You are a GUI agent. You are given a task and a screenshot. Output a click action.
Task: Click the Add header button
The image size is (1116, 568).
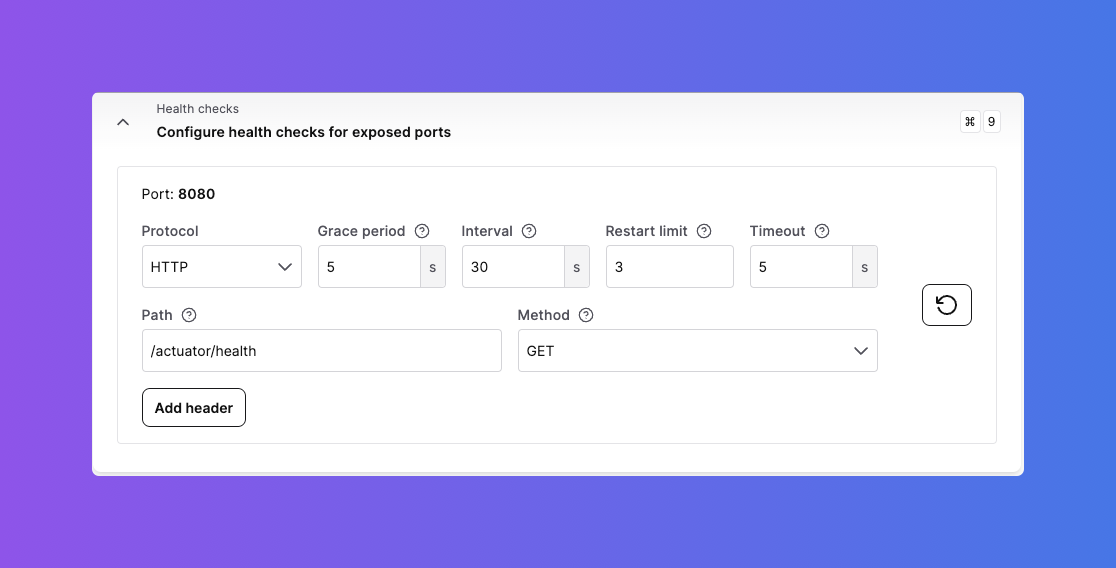194,408
